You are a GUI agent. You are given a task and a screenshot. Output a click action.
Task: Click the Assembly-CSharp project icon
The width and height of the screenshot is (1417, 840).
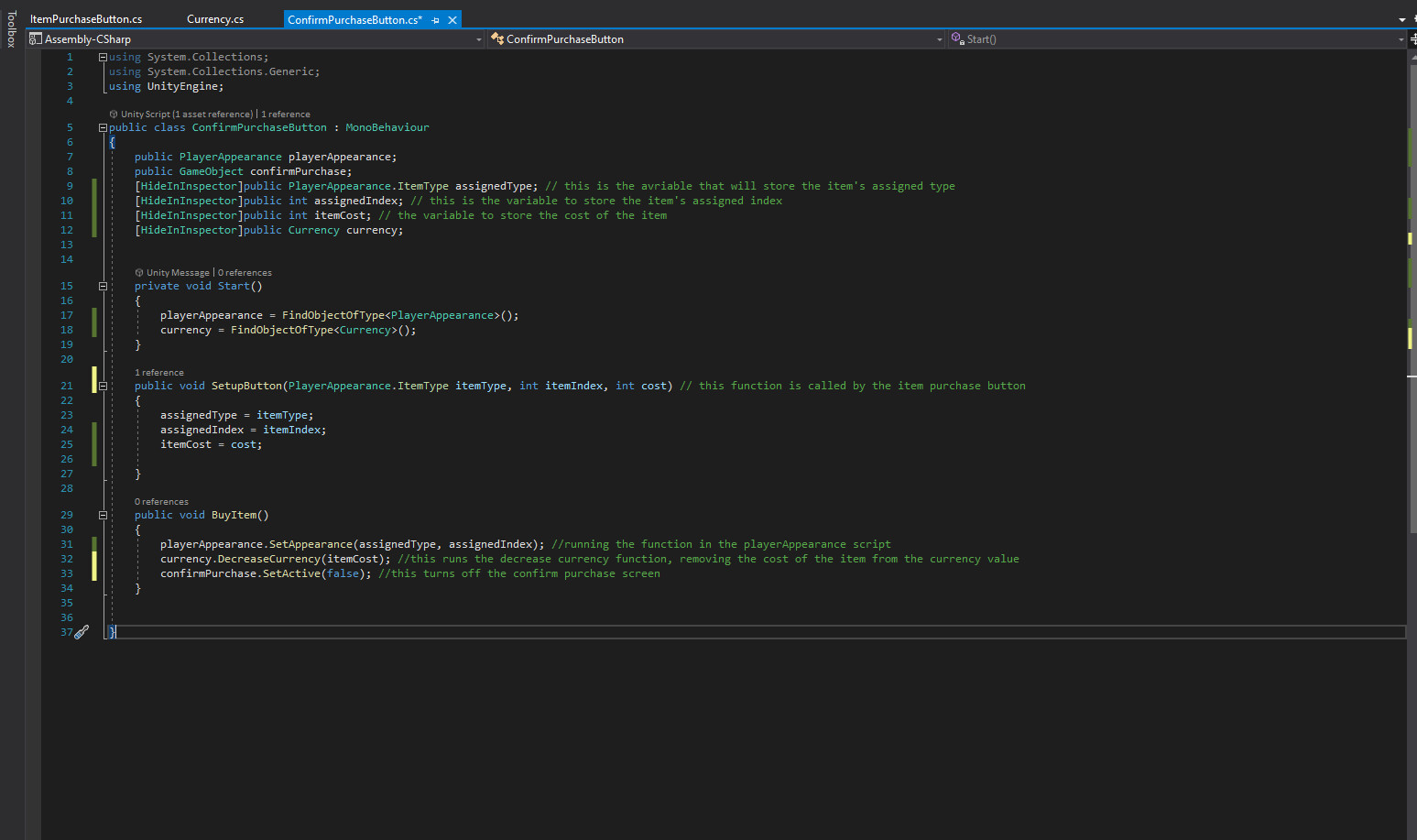(36, 39)
